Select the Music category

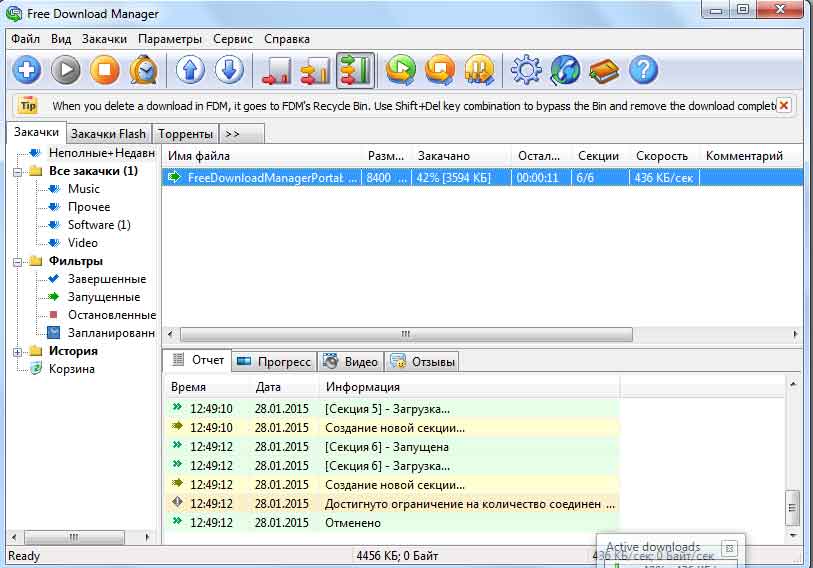[x=83, y=189]
